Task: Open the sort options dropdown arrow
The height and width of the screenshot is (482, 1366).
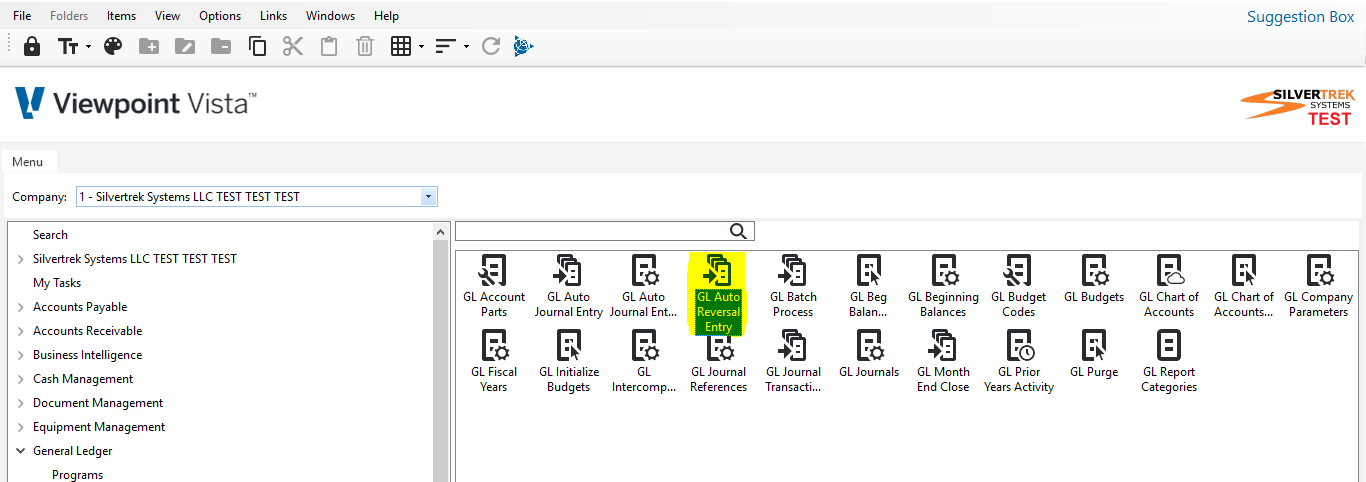Action: (466, 47)
